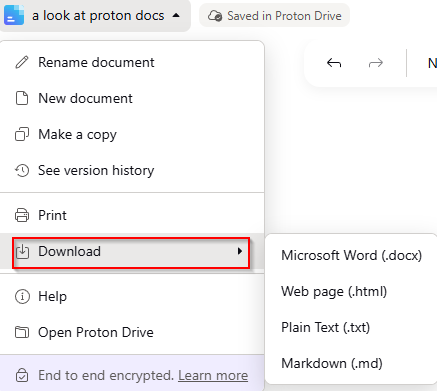
Task: Open the Help menu entry
Action: (132, 296)
